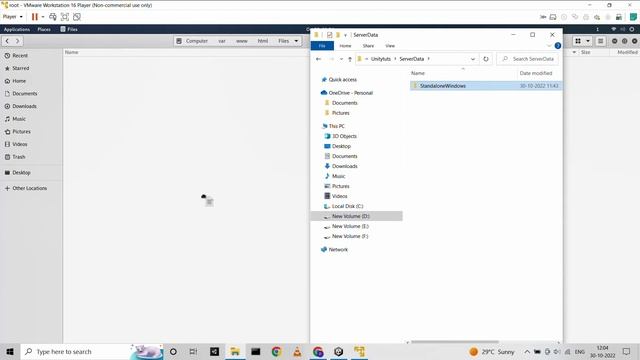Image resolution: width=640 pixels, height=360 pixels.
Task: Click Send Ctrl+Alt+Del icon in VMware toolbar
Action: coord(53,17)
